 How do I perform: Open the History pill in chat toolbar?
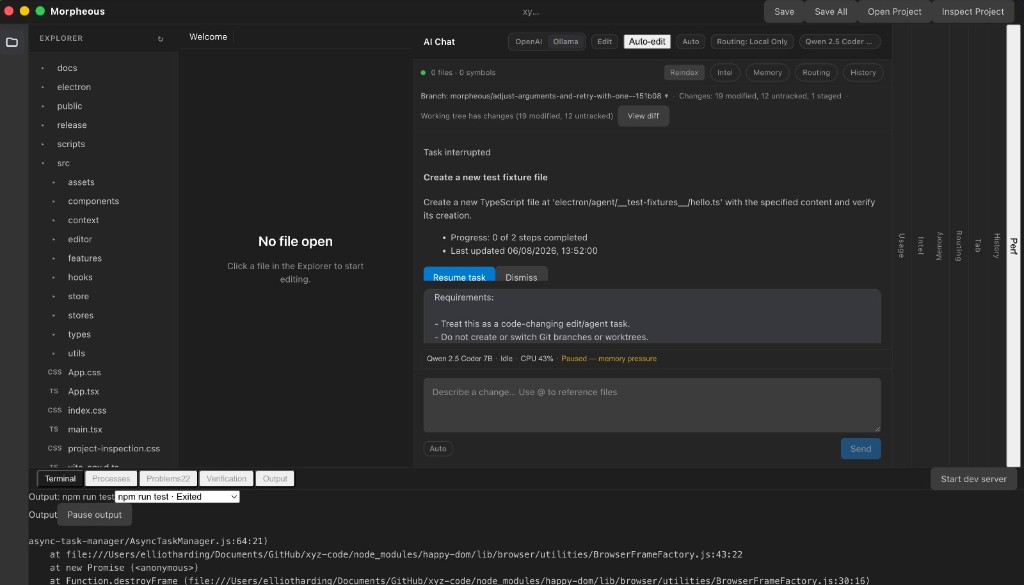[x=863, y=72]
